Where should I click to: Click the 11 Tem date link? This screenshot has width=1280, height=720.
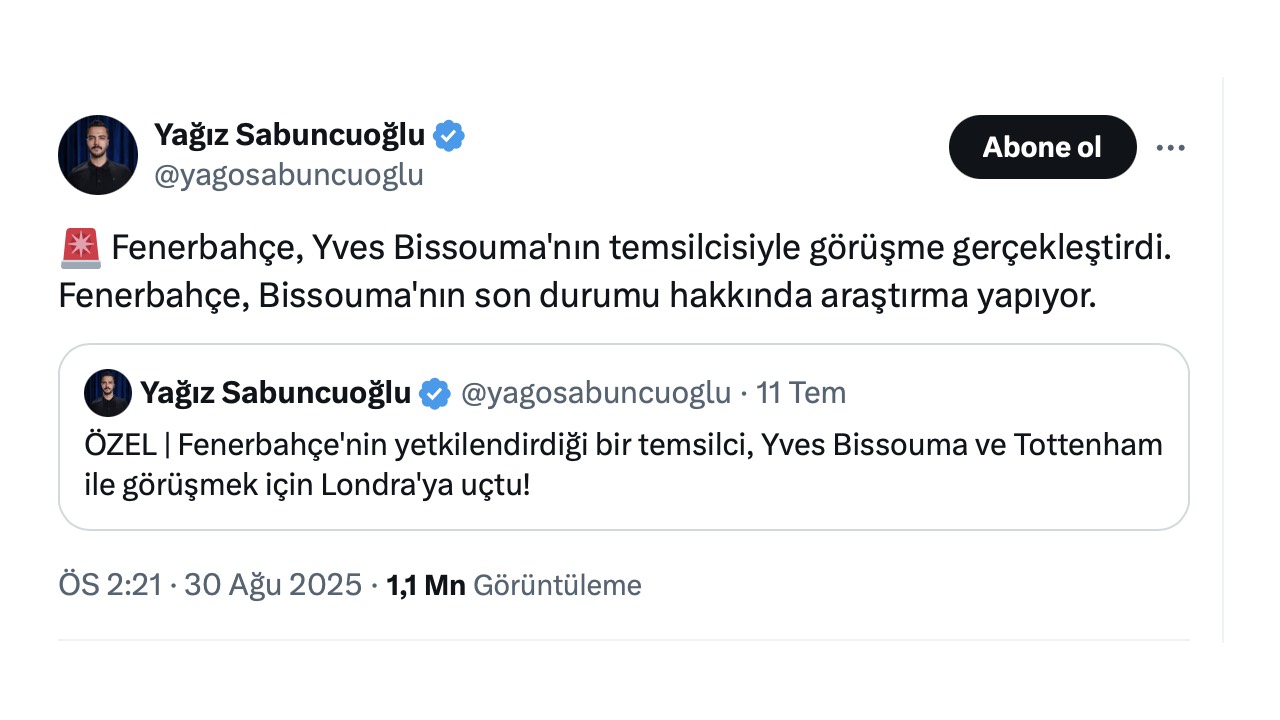pos(801,393)
